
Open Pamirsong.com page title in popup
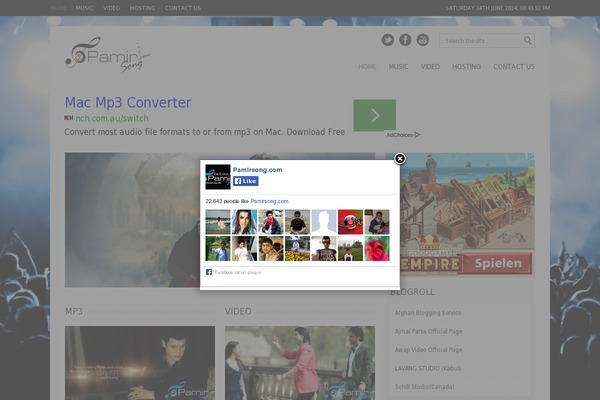tap(258, 170)
